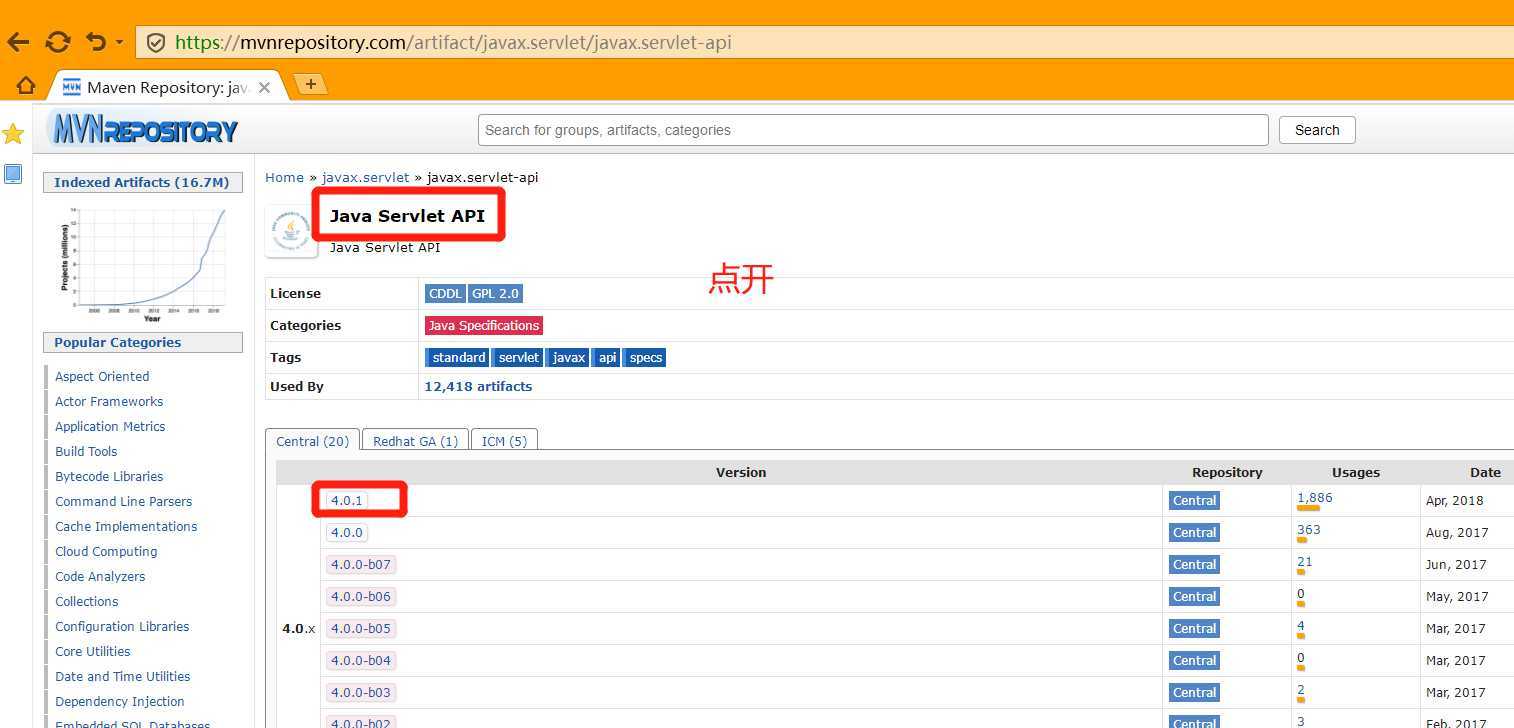Open Cache Implementations category
Viewport: 1514px width, 728px height.
126,527
